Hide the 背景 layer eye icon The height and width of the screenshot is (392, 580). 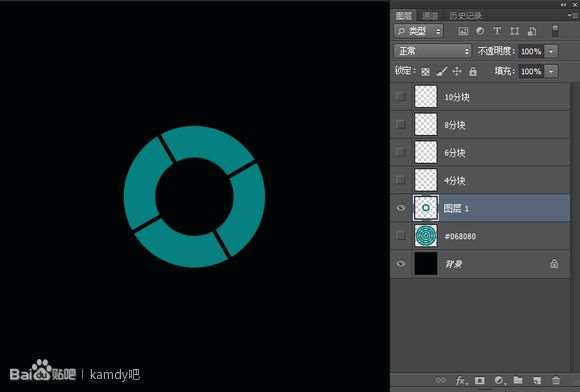[x=401, y=264]
